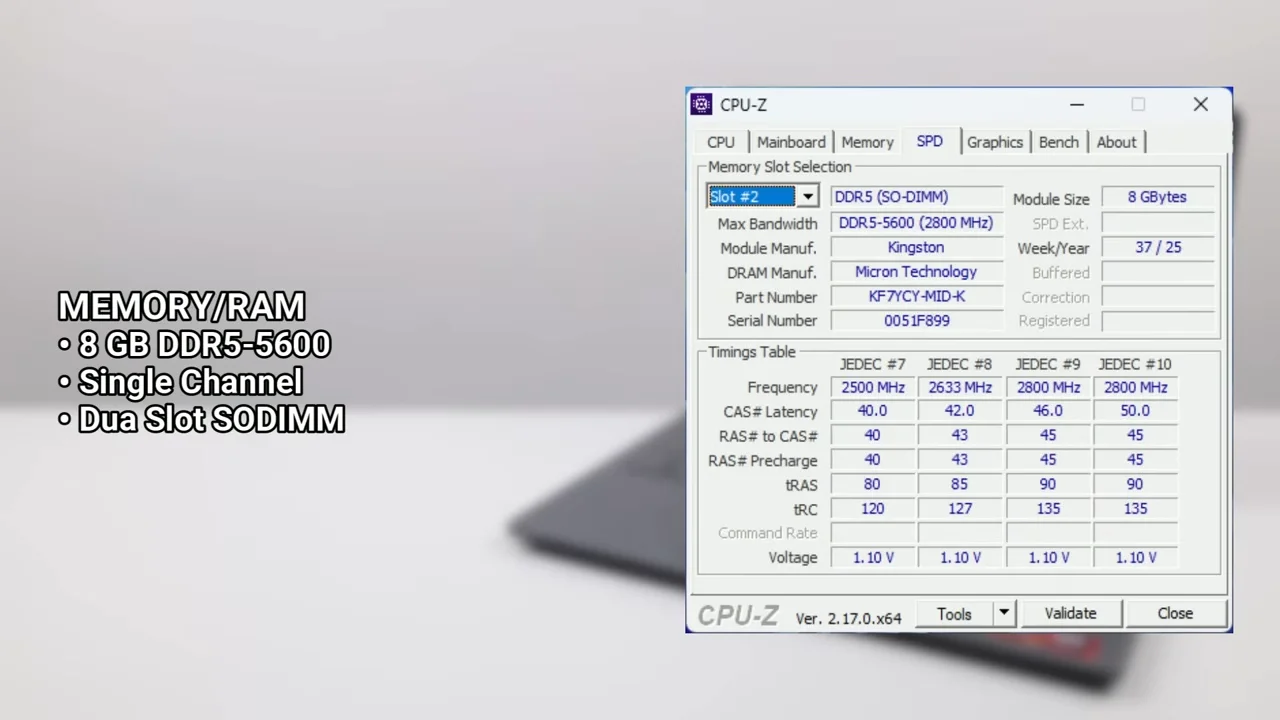
Task: Close the CPU-Z window via X
Action: tap(1200, 104)
